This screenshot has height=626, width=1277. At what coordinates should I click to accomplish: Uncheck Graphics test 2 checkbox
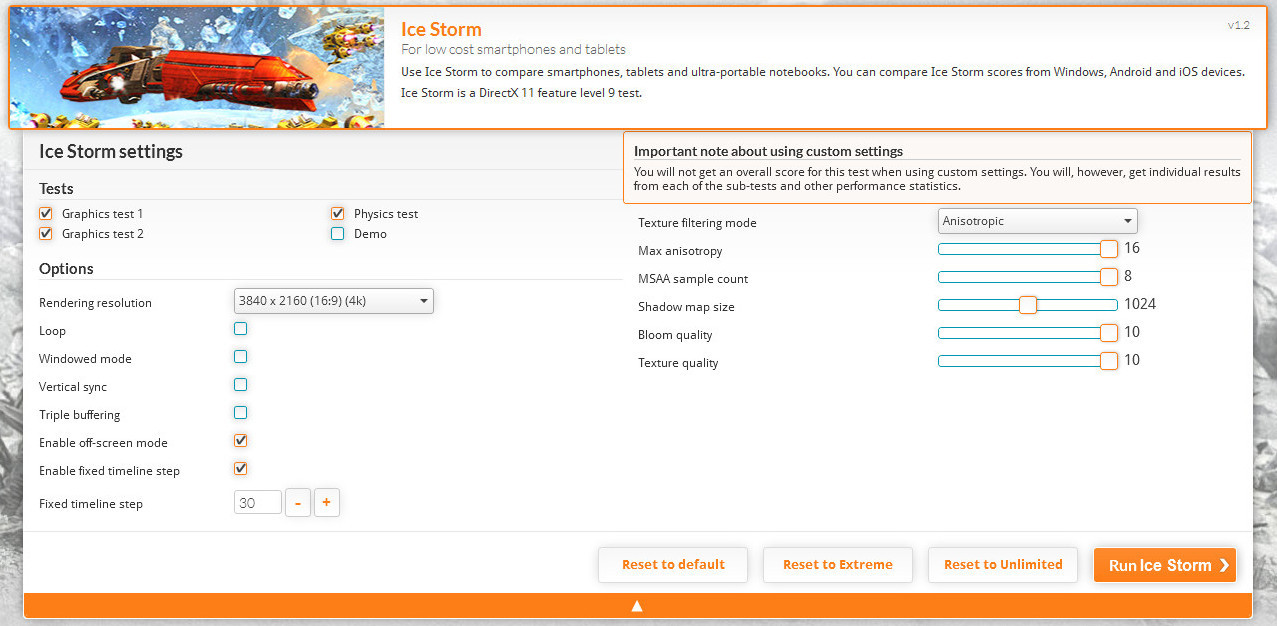(x=45, y=233)
